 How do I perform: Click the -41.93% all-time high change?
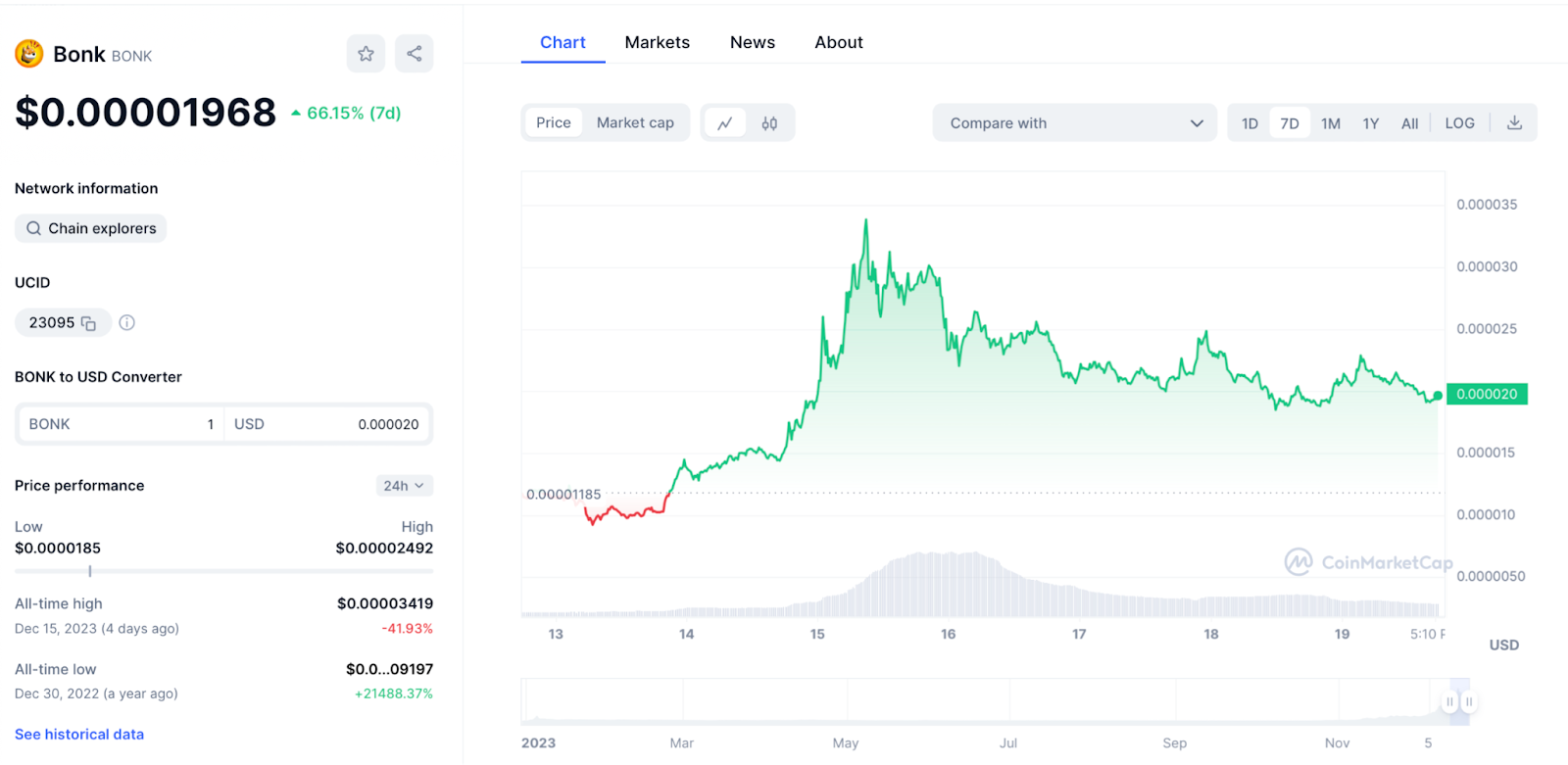tap(408, 629)
